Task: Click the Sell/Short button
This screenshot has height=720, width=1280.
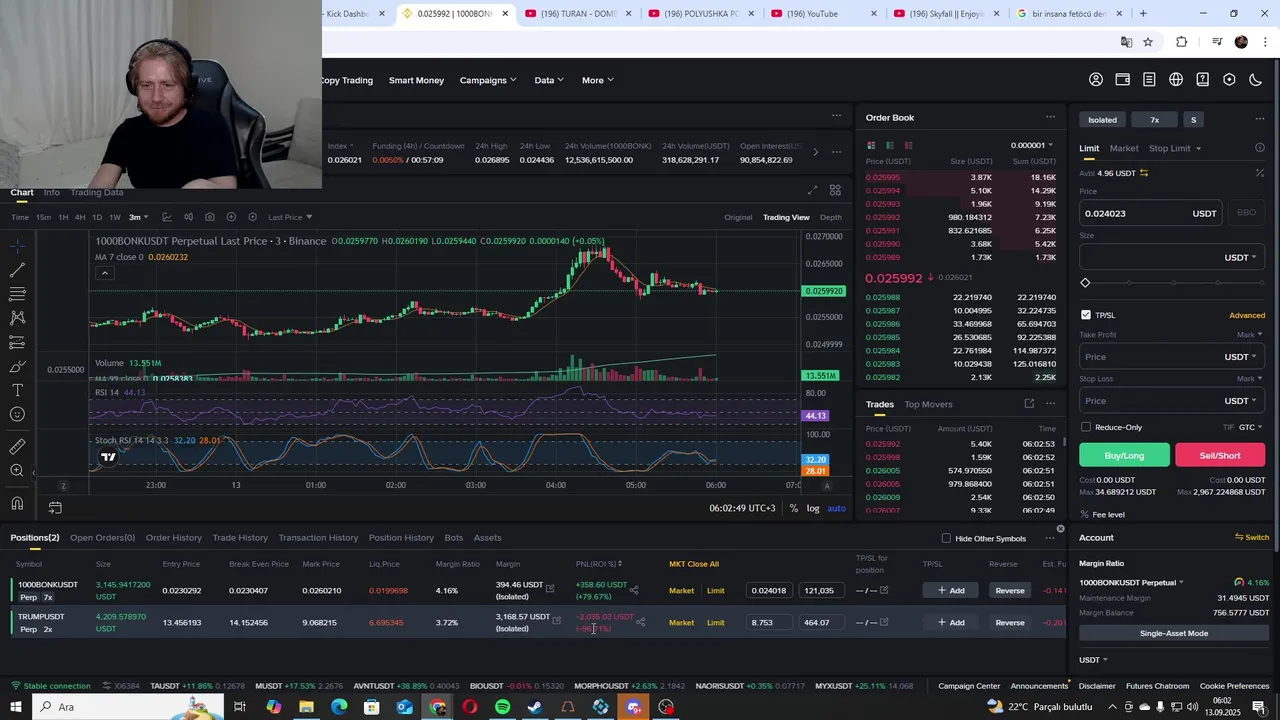Action: tap(1220, 455)
